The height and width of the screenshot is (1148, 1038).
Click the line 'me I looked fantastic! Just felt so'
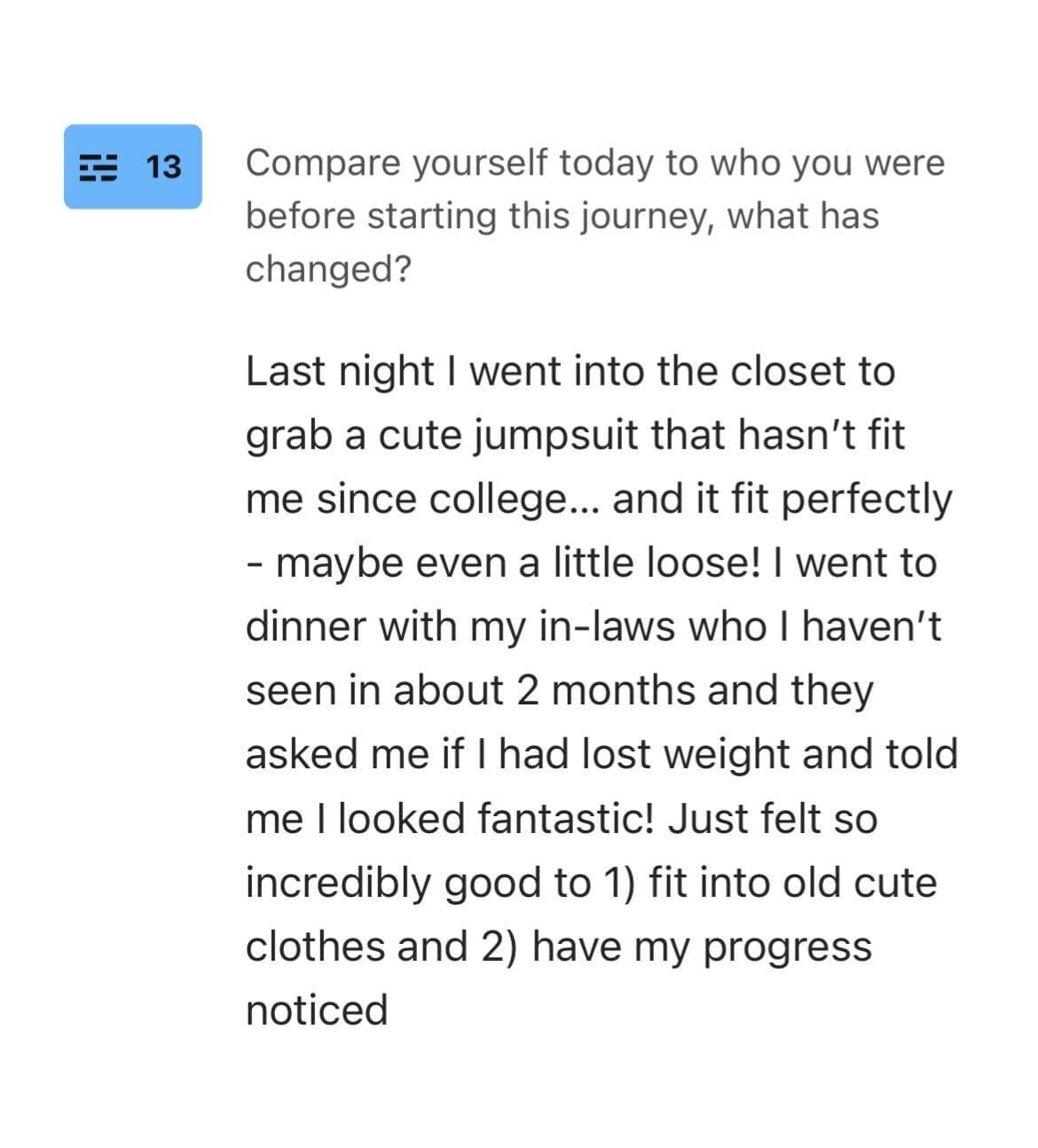coord(562,819)
